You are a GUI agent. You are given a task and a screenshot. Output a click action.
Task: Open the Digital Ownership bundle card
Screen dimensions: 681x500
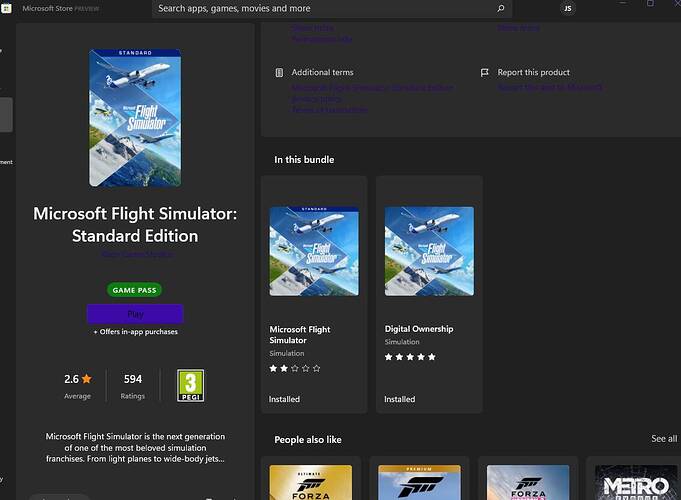429,295
